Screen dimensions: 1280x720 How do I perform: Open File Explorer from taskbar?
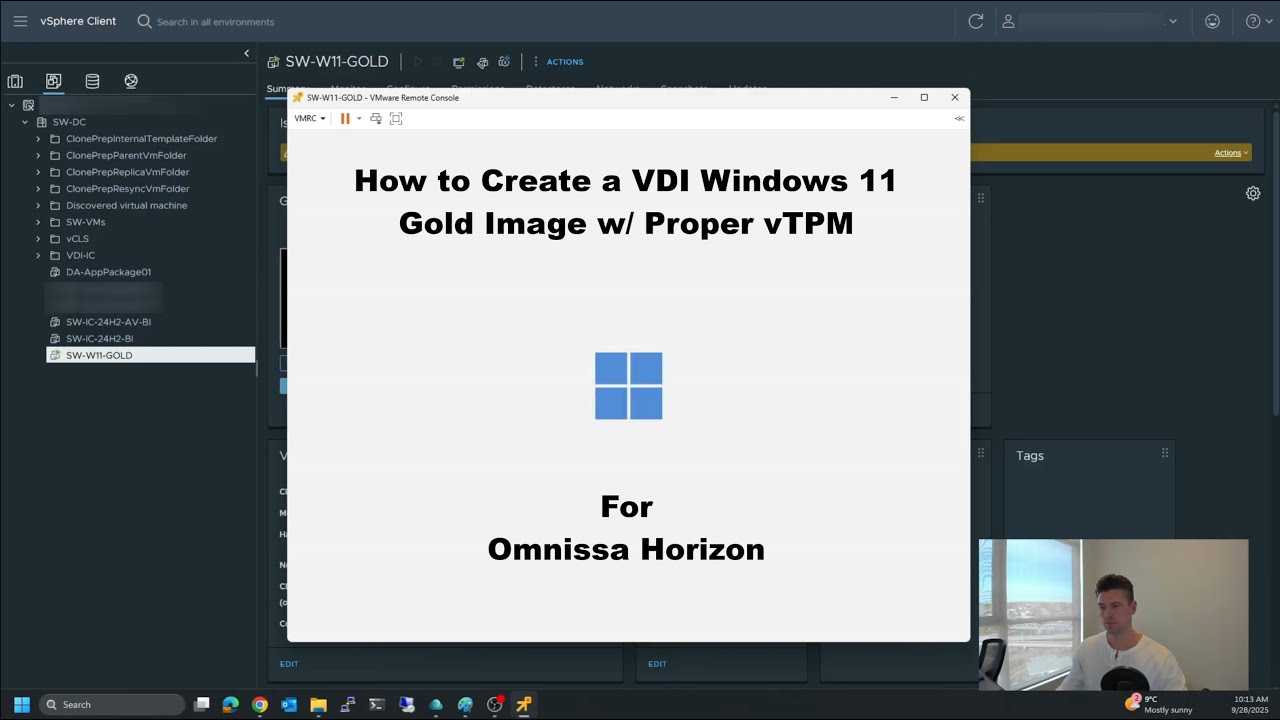318,704
